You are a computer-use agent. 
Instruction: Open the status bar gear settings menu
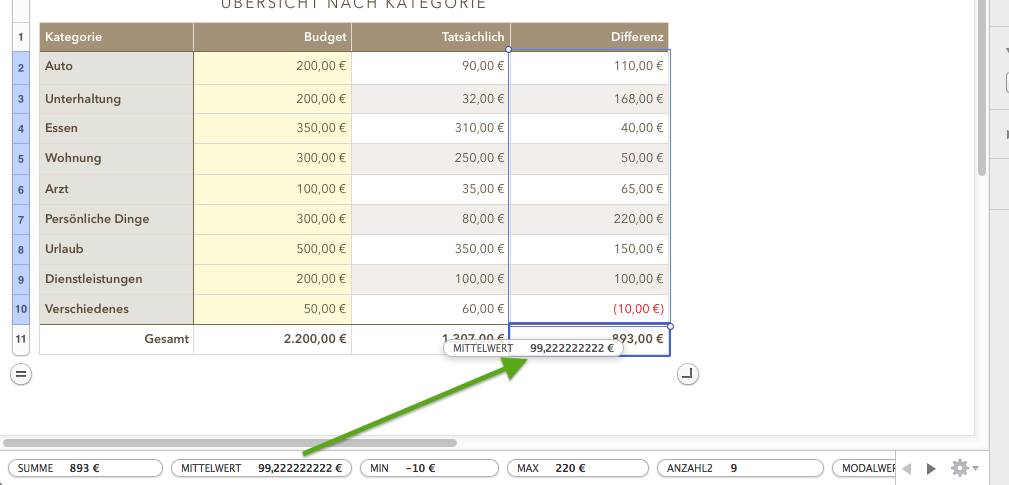pos(965,468)
